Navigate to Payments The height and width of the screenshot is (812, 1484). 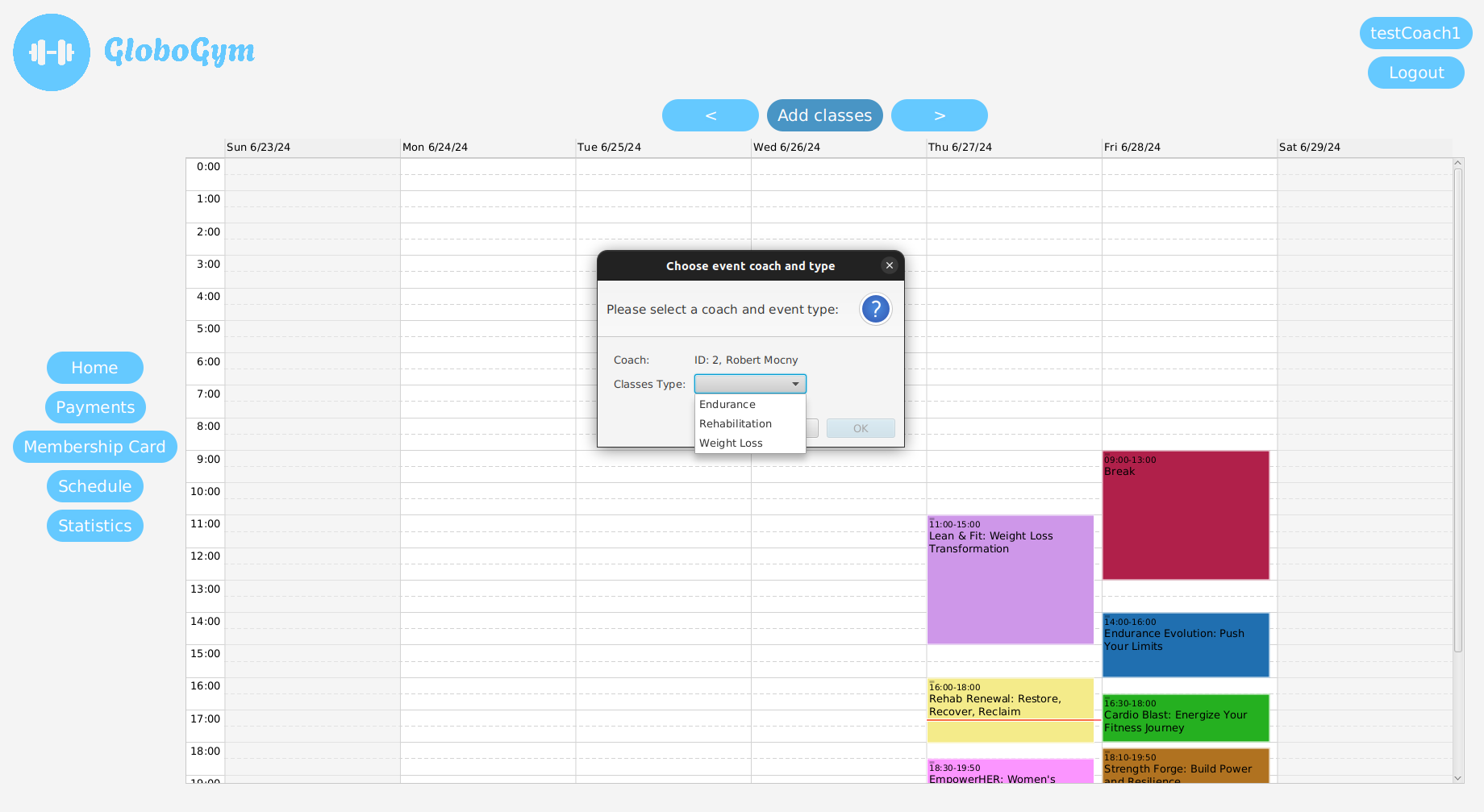pos(95,407)
